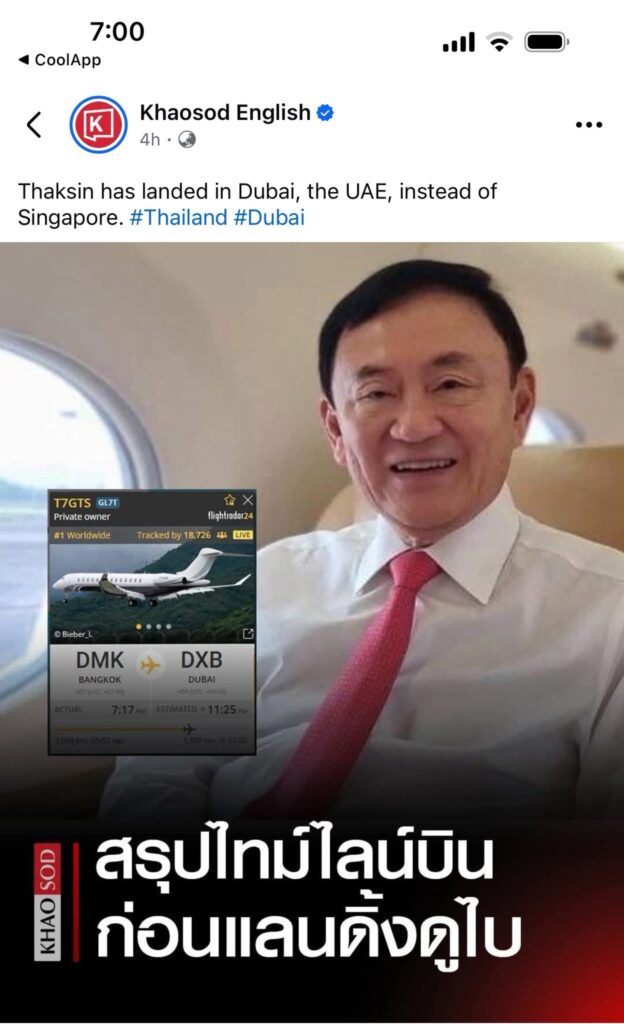
Task: Open the #Thailand hashtag
Action: coord(178,217)
